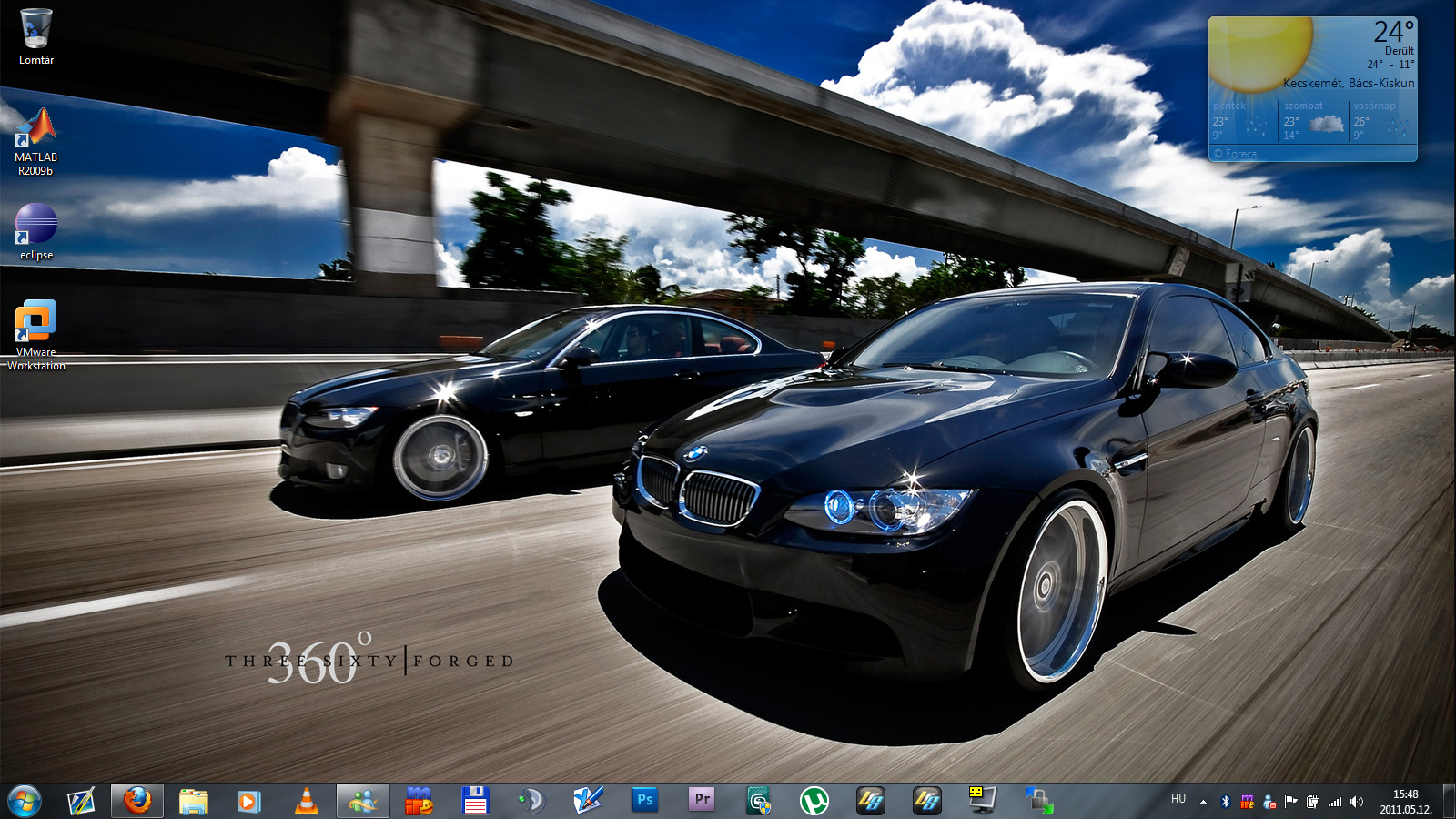Click the battery power tray icon
The width and height of the screenshot is (1456, 819).
1312,802
